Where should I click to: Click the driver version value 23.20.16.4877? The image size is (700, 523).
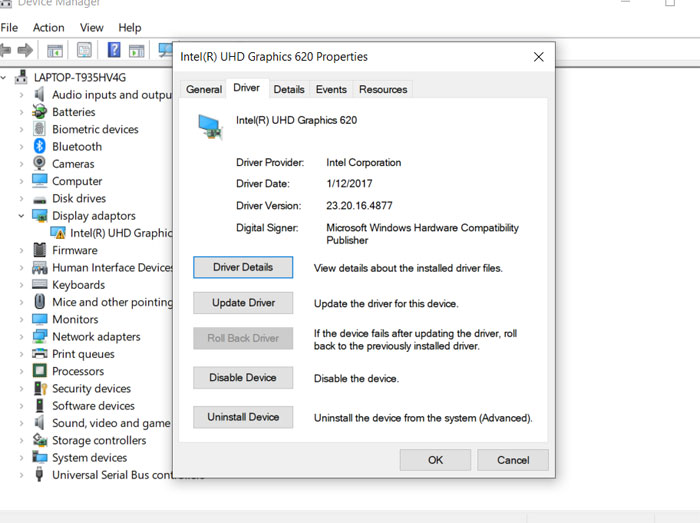[x=359, y=206]
